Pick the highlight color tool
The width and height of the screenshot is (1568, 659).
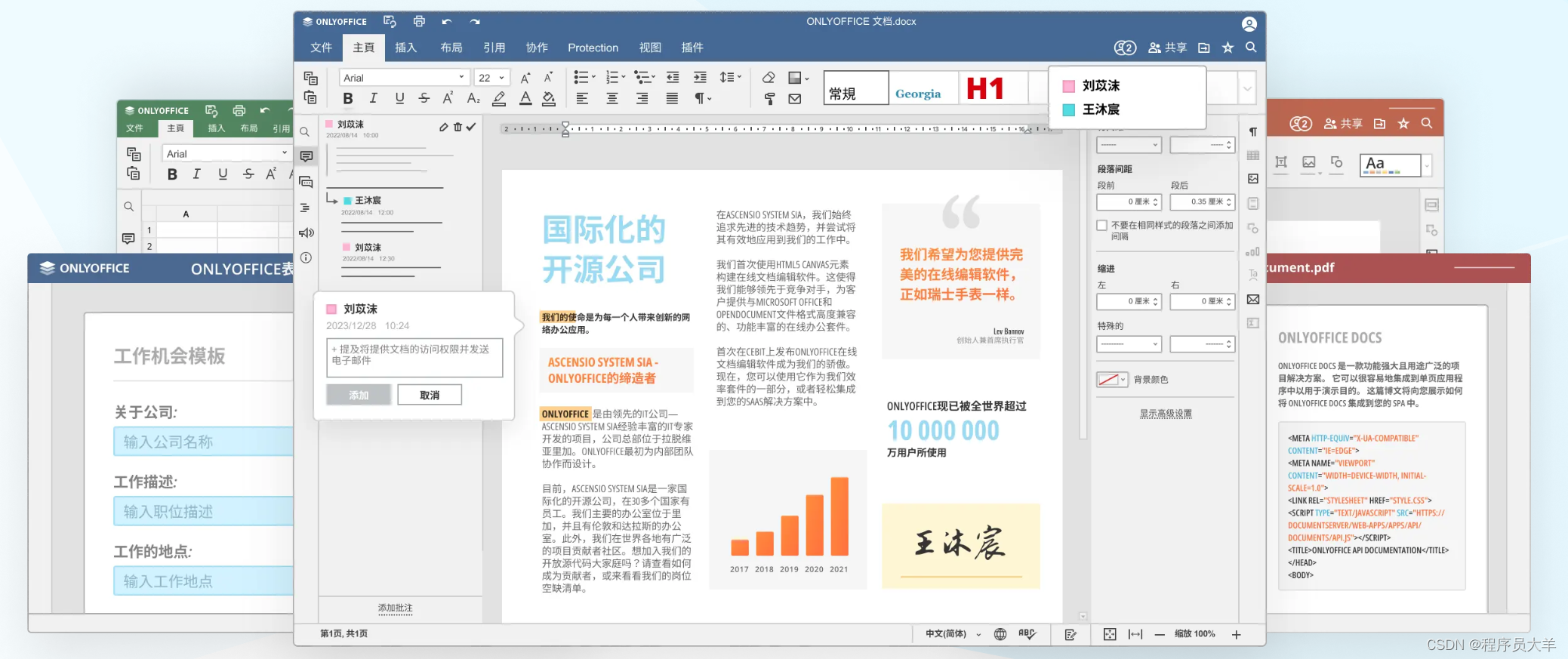[499, 98]
